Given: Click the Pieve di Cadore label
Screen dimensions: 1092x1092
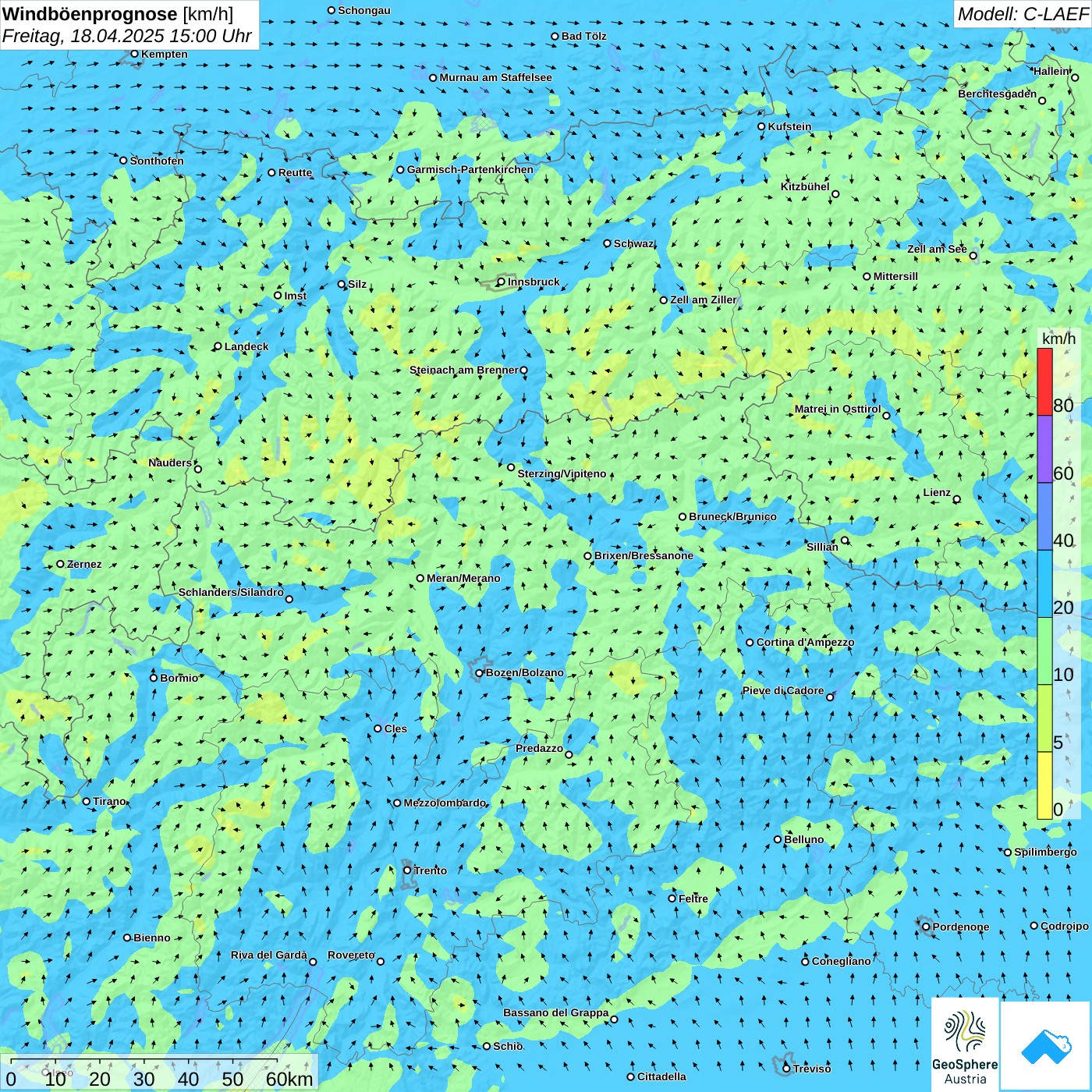Looking at the screenshot, I should 783,691.
